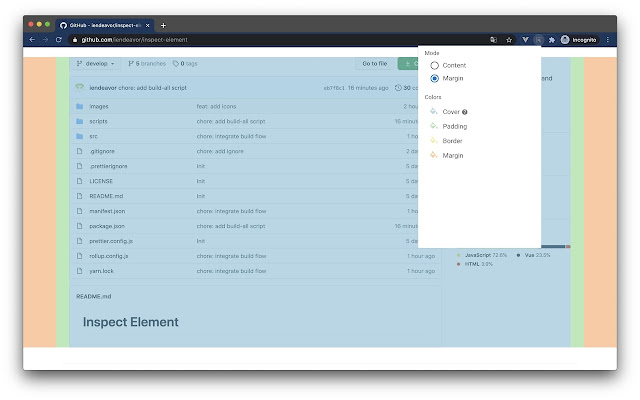Open the 5 branches link
640x400 pixels.
pyautogui.click(x=145, y=63)
